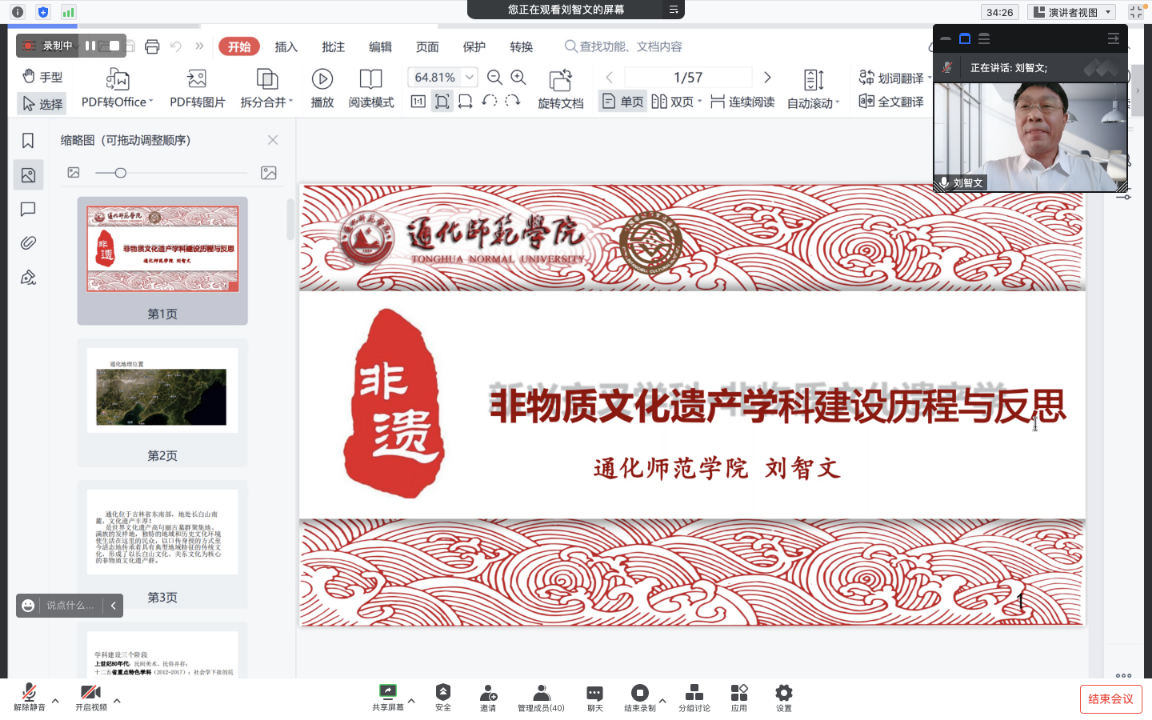Image resolution: width=1152 pixels, height=720 pixels.
Task: Expand 自动滚动 auto scroll dropdown
Action: tap(837, 102)
